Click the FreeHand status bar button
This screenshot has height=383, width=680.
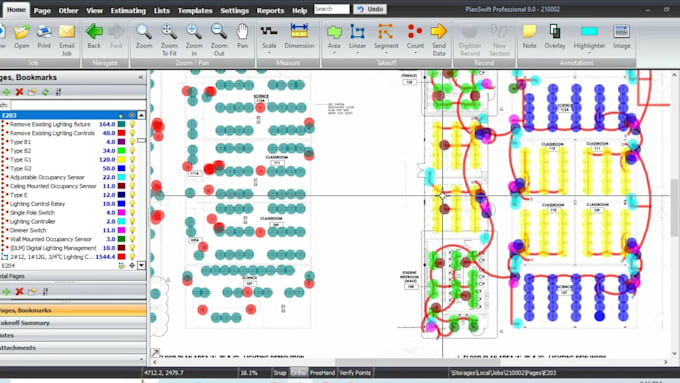click(322, 373)
